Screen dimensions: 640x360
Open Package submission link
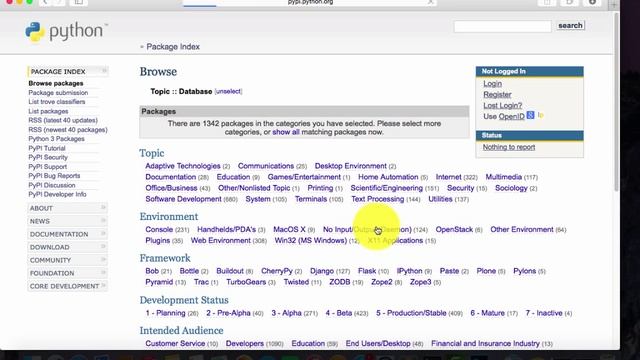tap(58, 93)
